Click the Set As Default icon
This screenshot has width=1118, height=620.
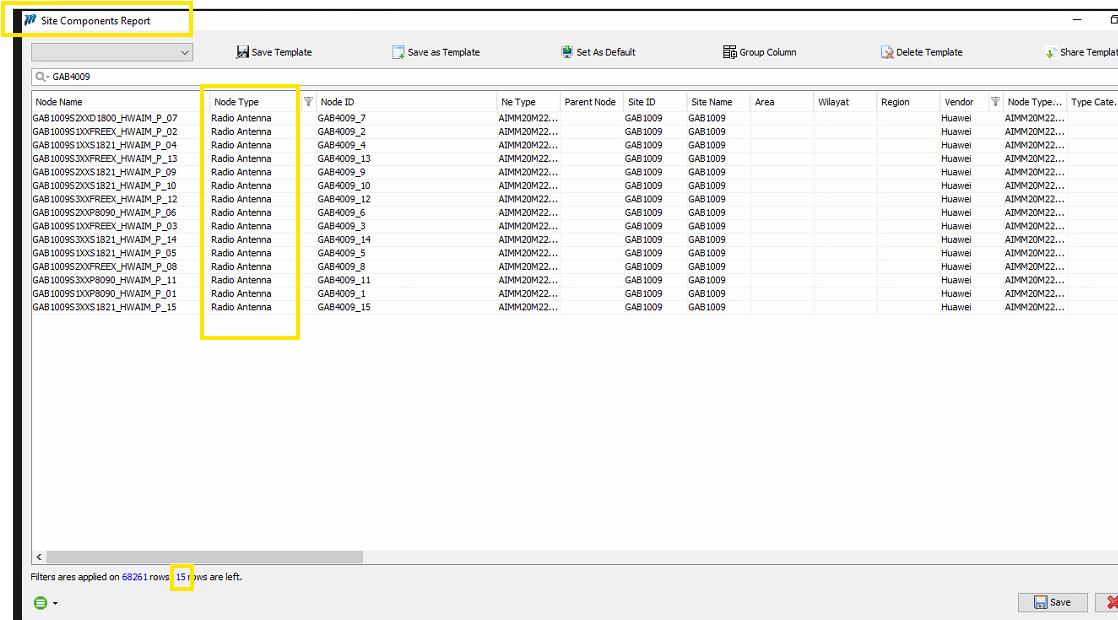tap(568, 52)
